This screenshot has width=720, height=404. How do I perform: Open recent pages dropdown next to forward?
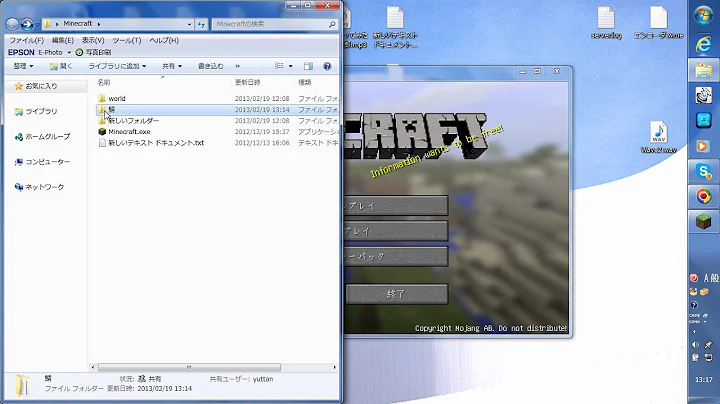37,24
